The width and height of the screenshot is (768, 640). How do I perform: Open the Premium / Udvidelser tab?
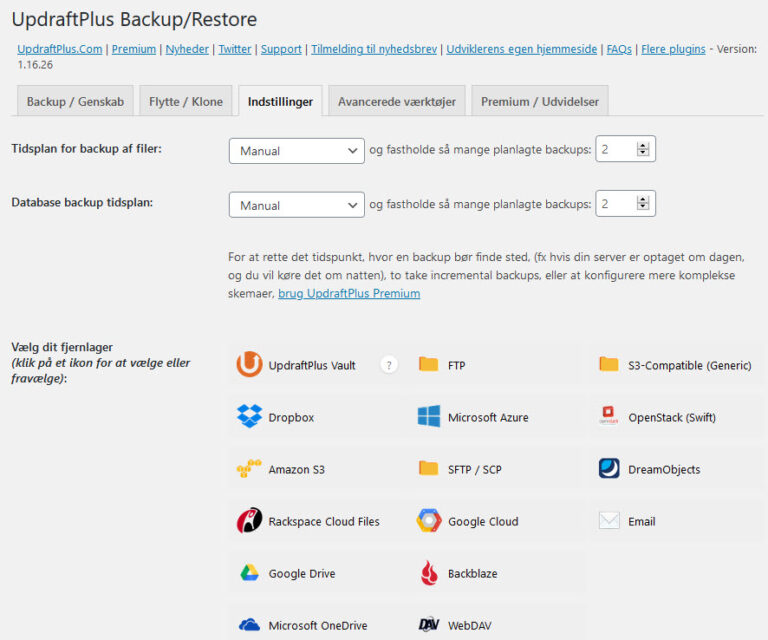pyautogui.click(x=540, y=101)
